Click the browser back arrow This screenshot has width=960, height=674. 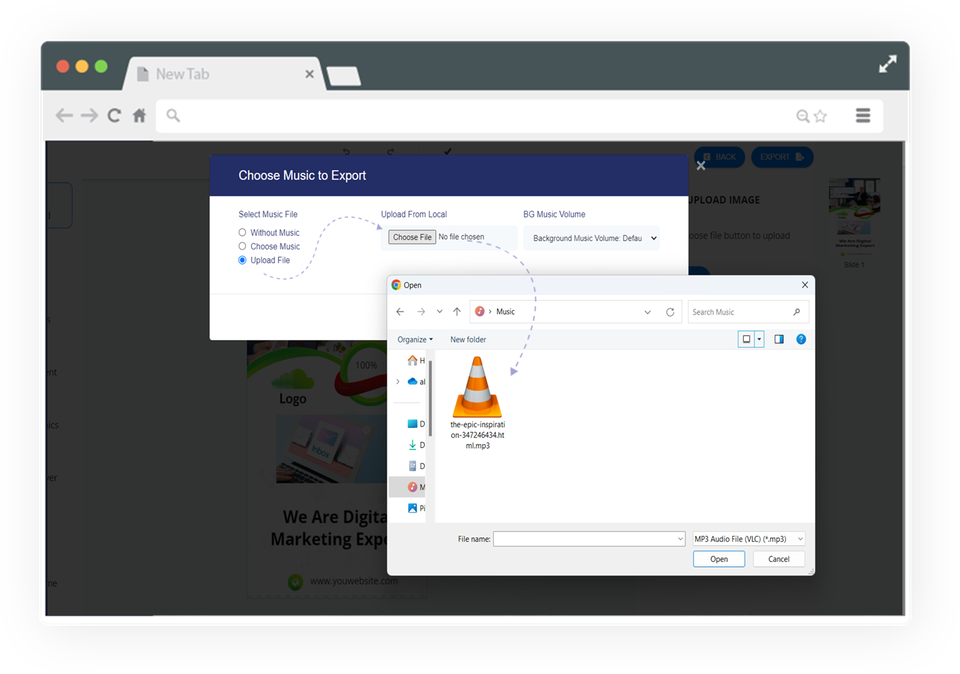64,115
